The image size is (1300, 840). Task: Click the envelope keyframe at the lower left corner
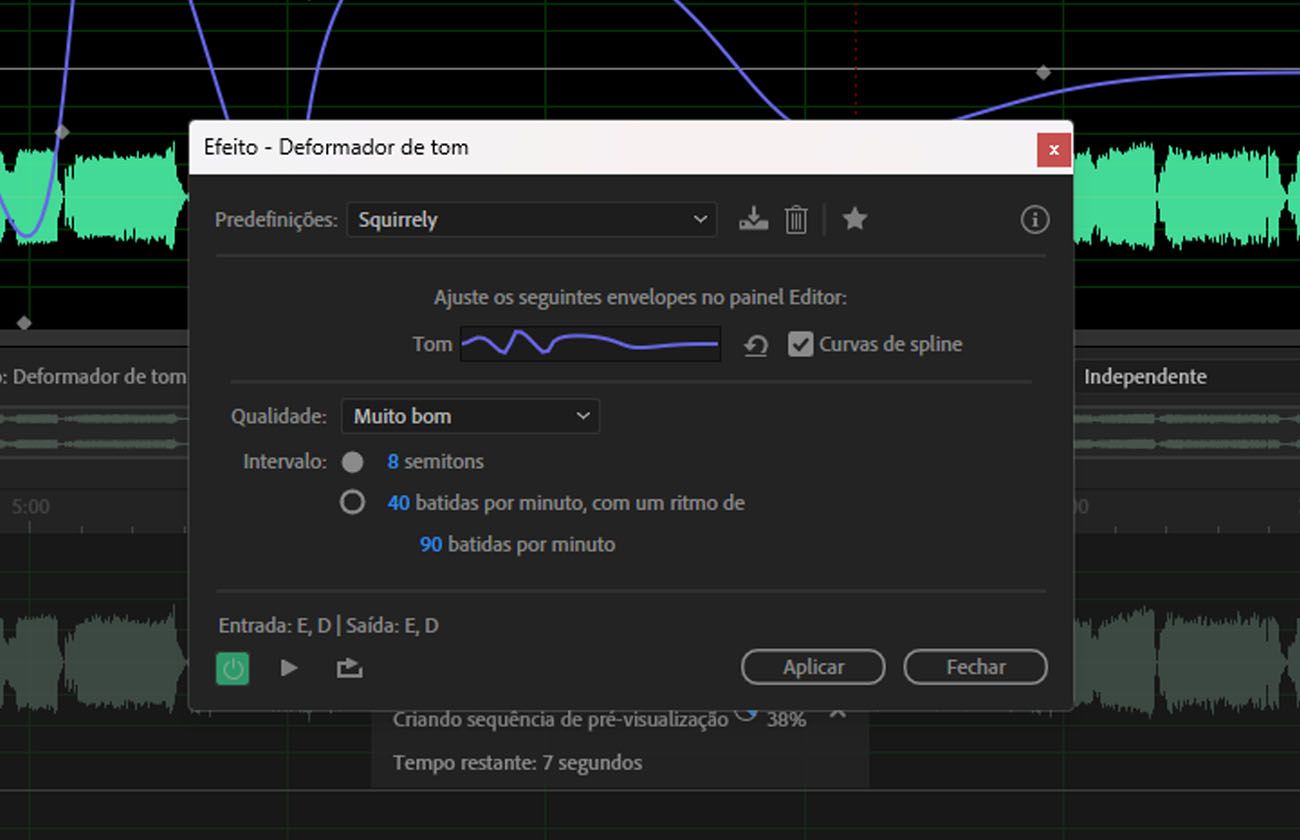pos(24,323)
